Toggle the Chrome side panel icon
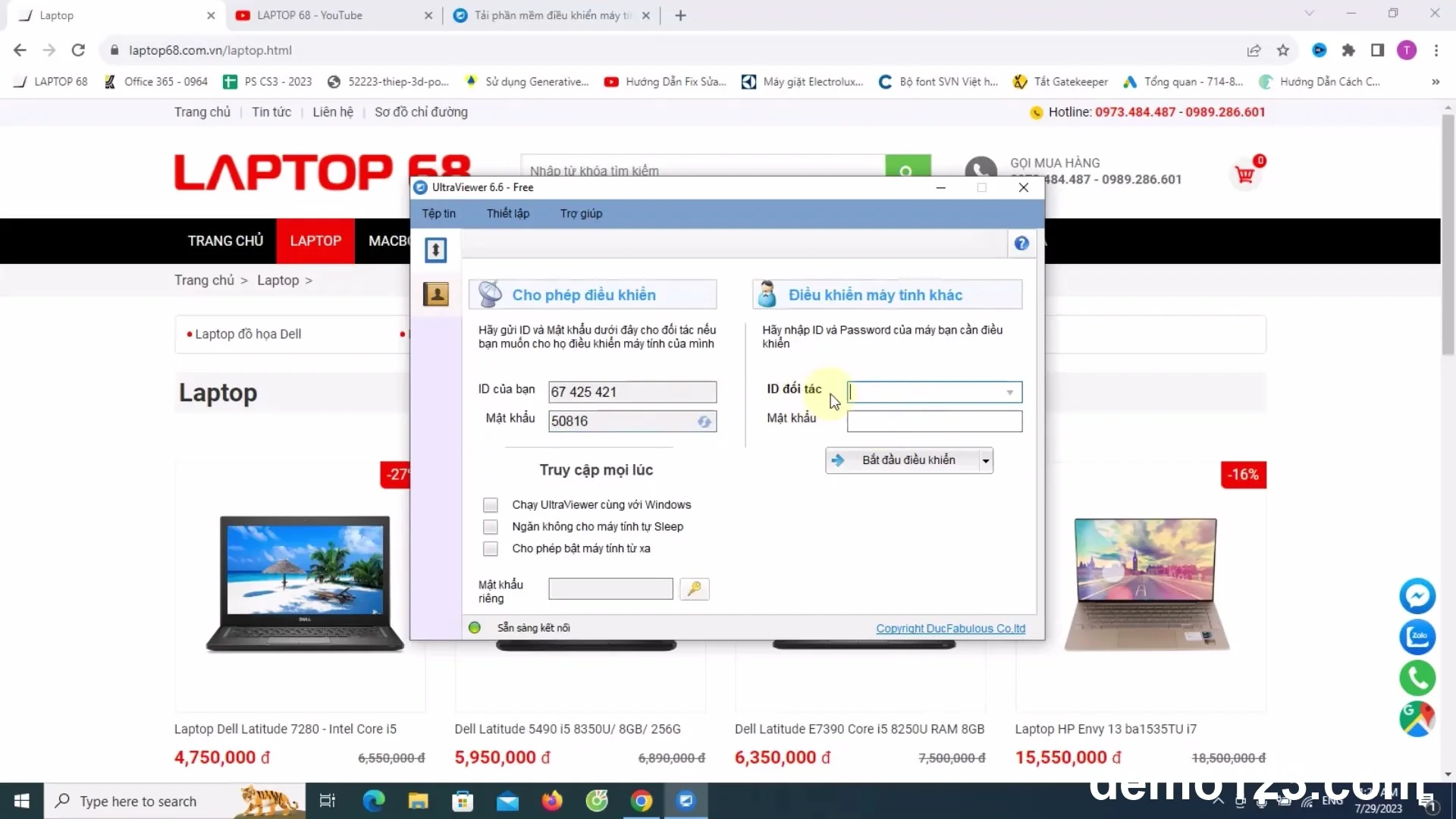Screen dimensions: 1456x819 tap(1377, 50)
